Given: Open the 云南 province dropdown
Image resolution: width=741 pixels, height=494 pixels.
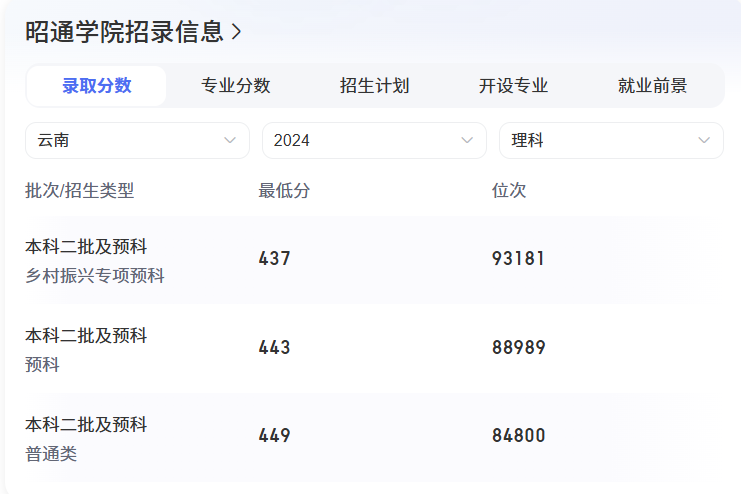Looking at the screenshot, I should click(x=137, y=141).
